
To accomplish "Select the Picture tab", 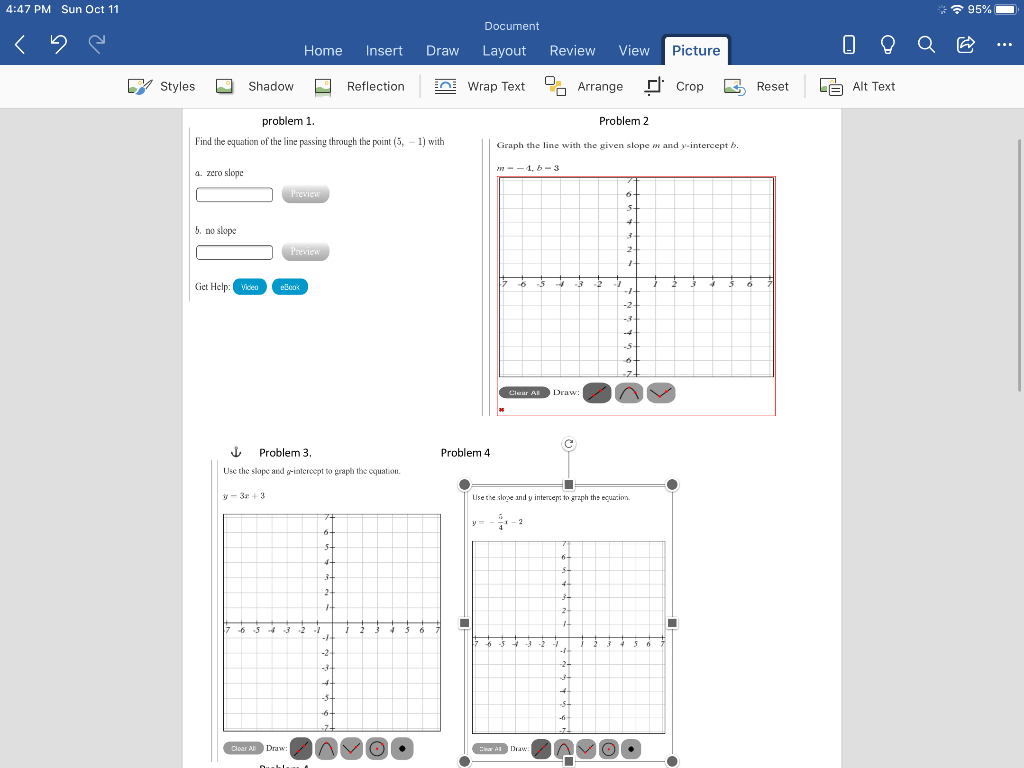I will [x=696, y=50].
